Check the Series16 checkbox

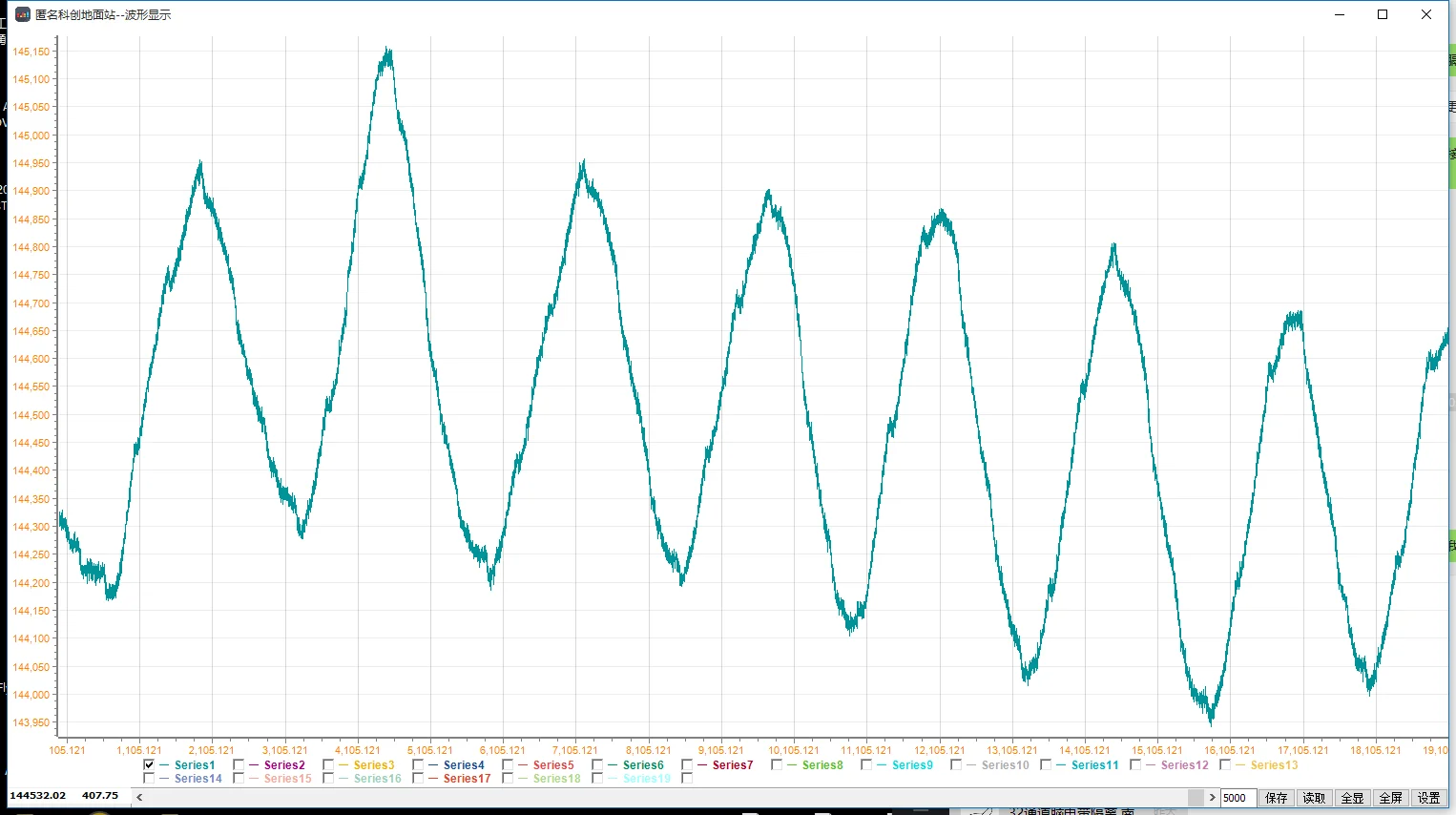[328, 779]
